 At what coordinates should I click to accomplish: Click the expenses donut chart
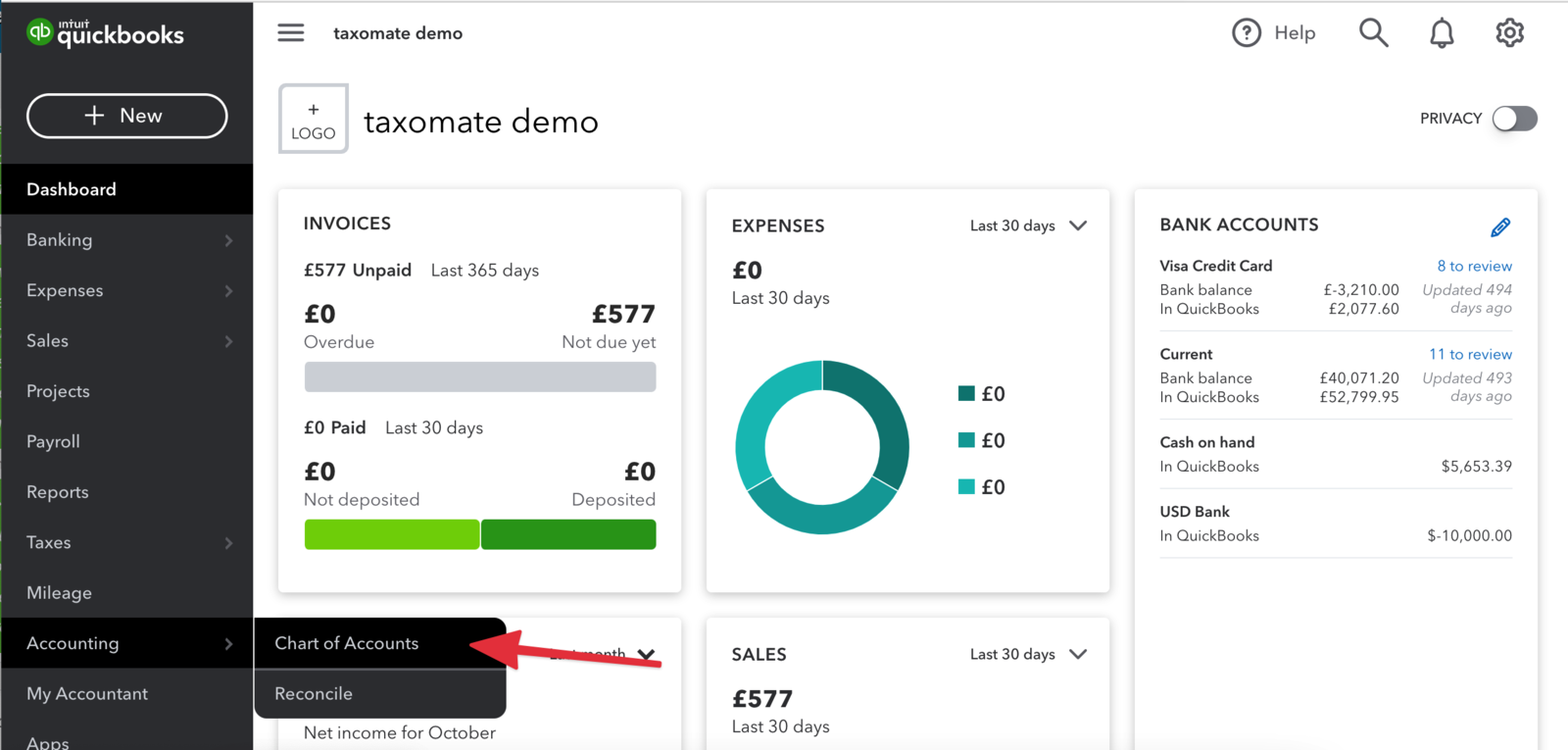[822, 447]
